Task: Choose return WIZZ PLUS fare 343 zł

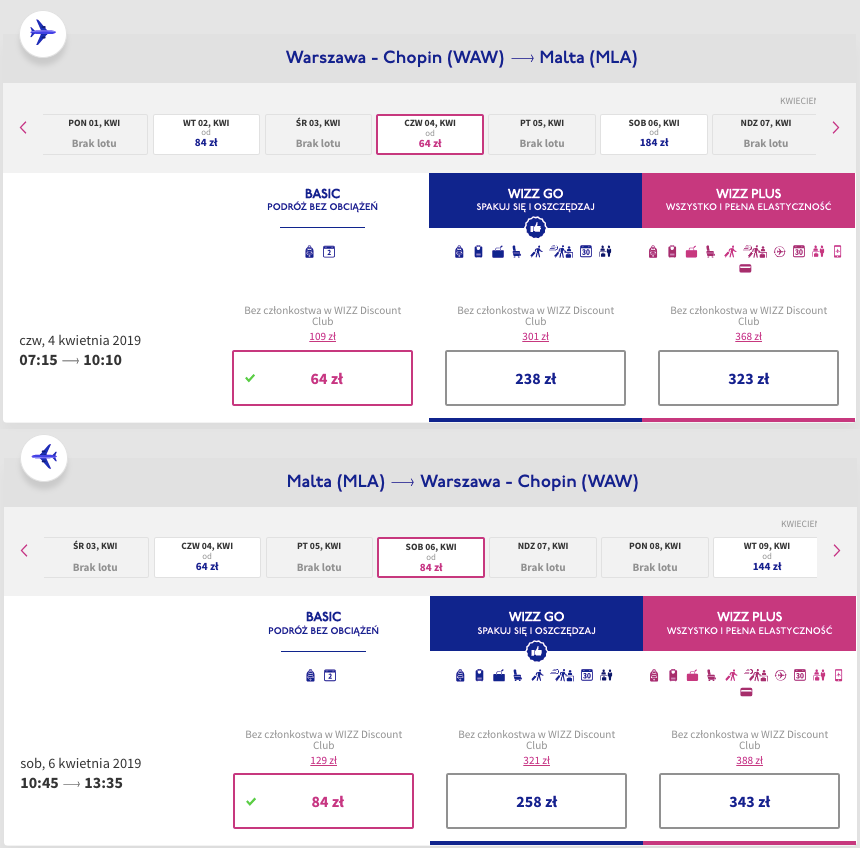Action: pos(749,801)
